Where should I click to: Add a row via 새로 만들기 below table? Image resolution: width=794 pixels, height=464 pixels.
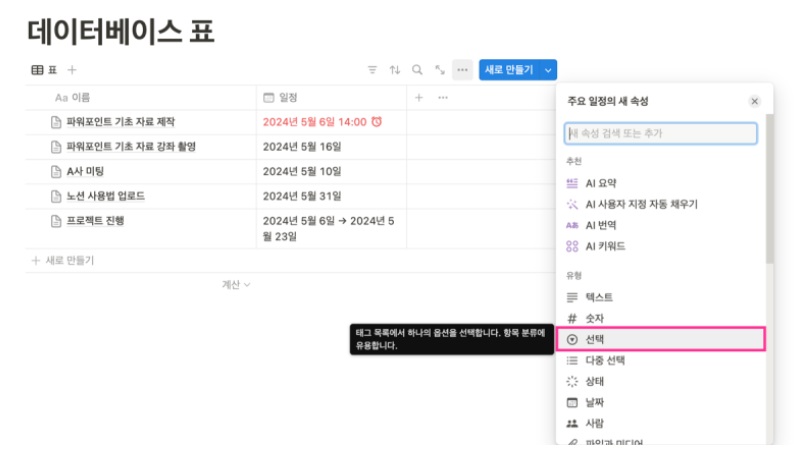click(x=63, y=260)
